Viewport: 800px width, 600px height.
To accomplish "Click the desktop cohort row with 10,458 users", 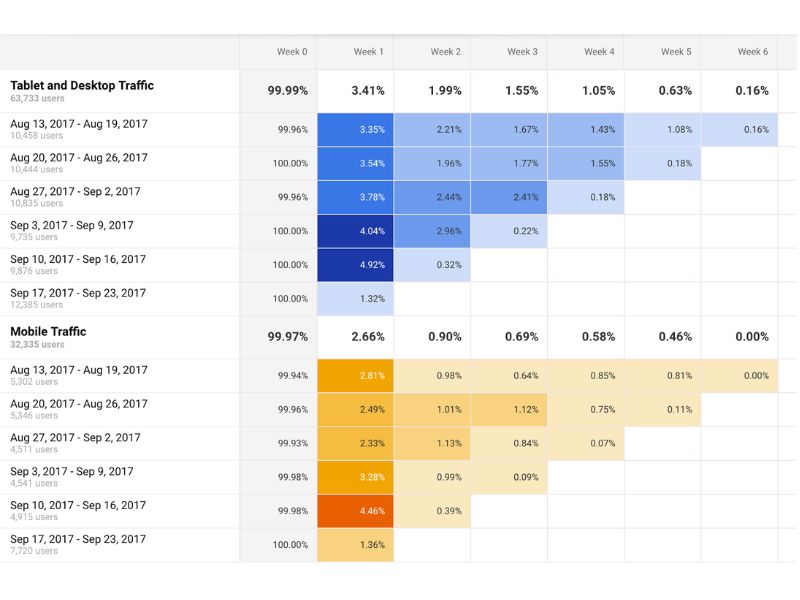I will 79,129.
